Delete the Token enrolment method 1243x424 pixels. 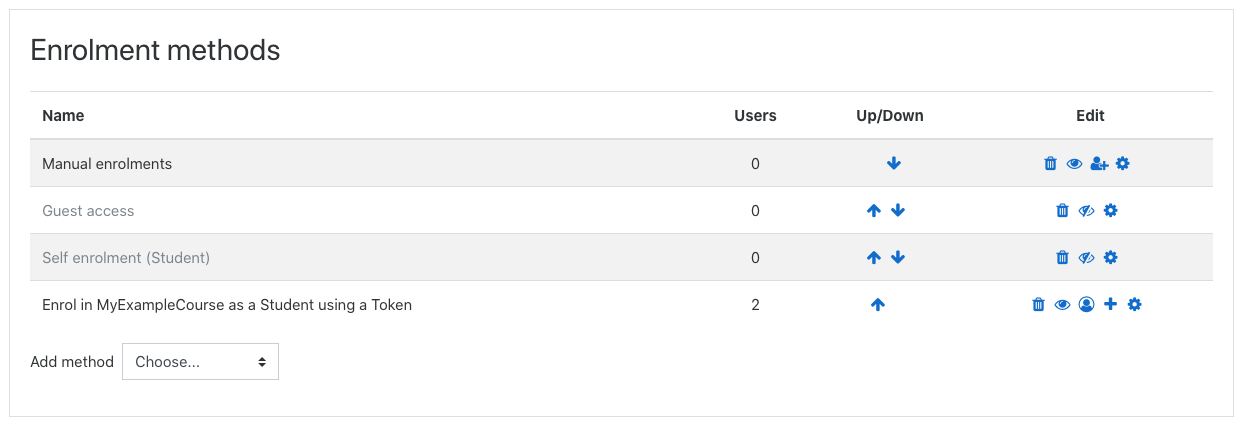click(x=1038, y=304)
